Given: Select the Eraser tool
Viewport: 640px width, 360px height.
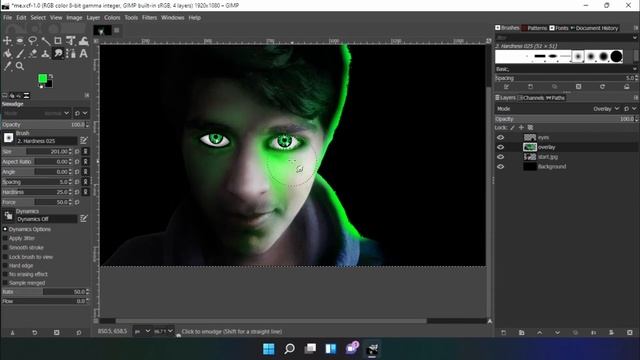Looking at the screenshot, I should coord(32,53).
